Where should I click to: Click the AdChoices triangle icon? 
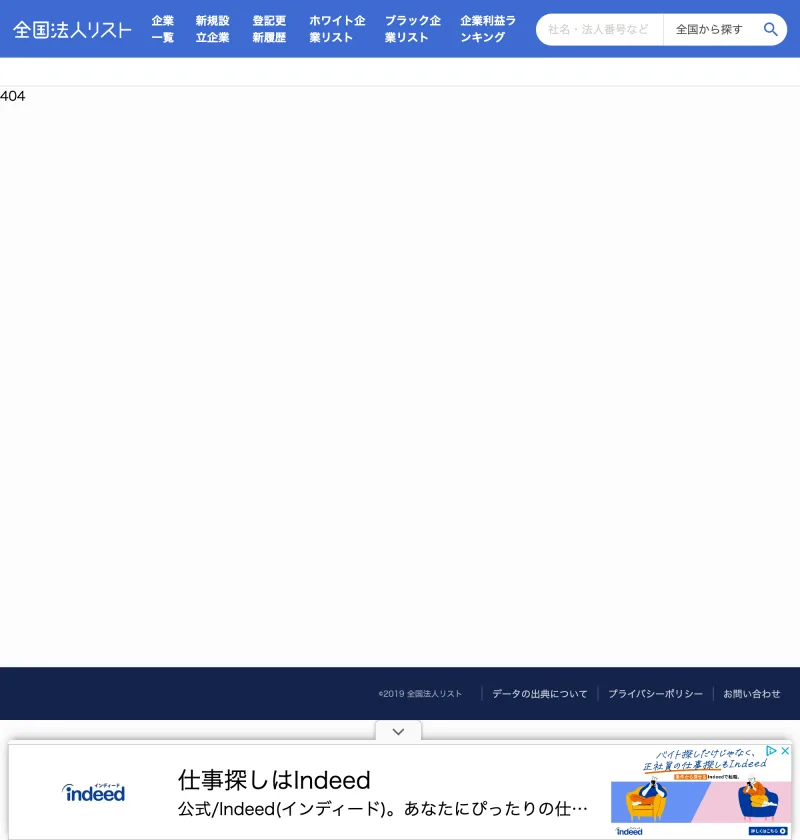click(x=771, y=751)
